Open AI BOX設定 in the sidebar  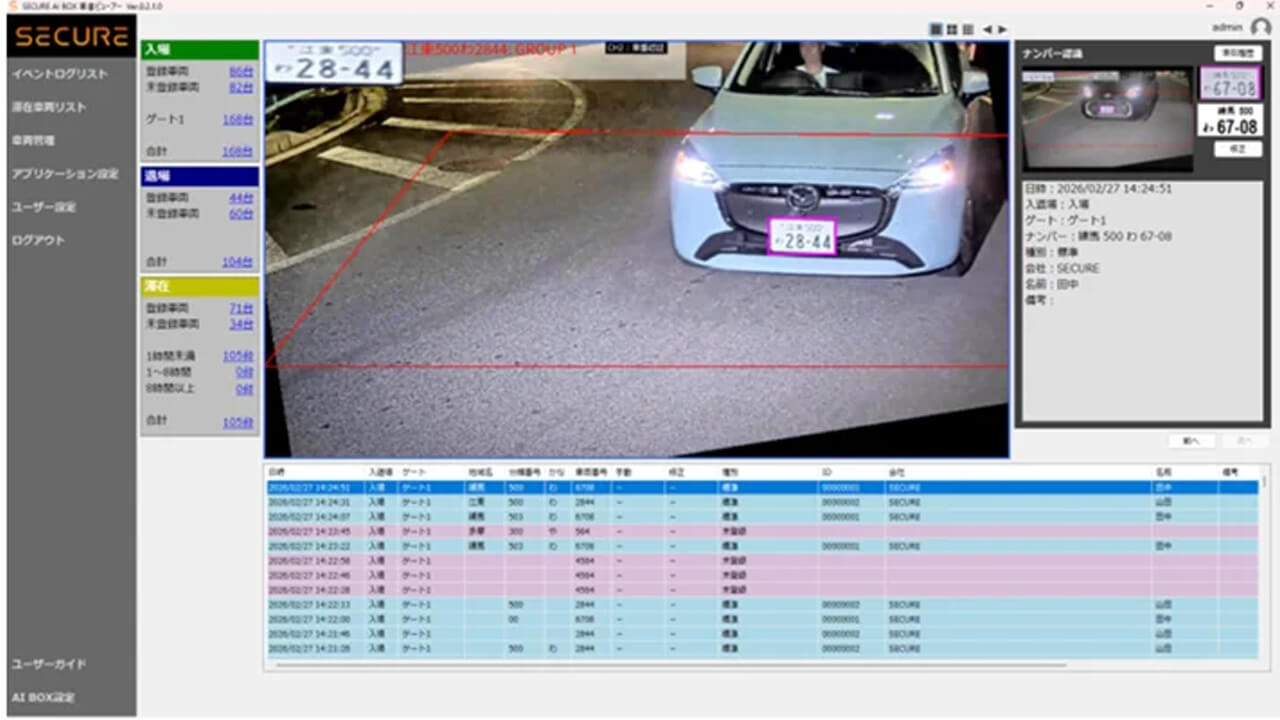tap(43, 697)
